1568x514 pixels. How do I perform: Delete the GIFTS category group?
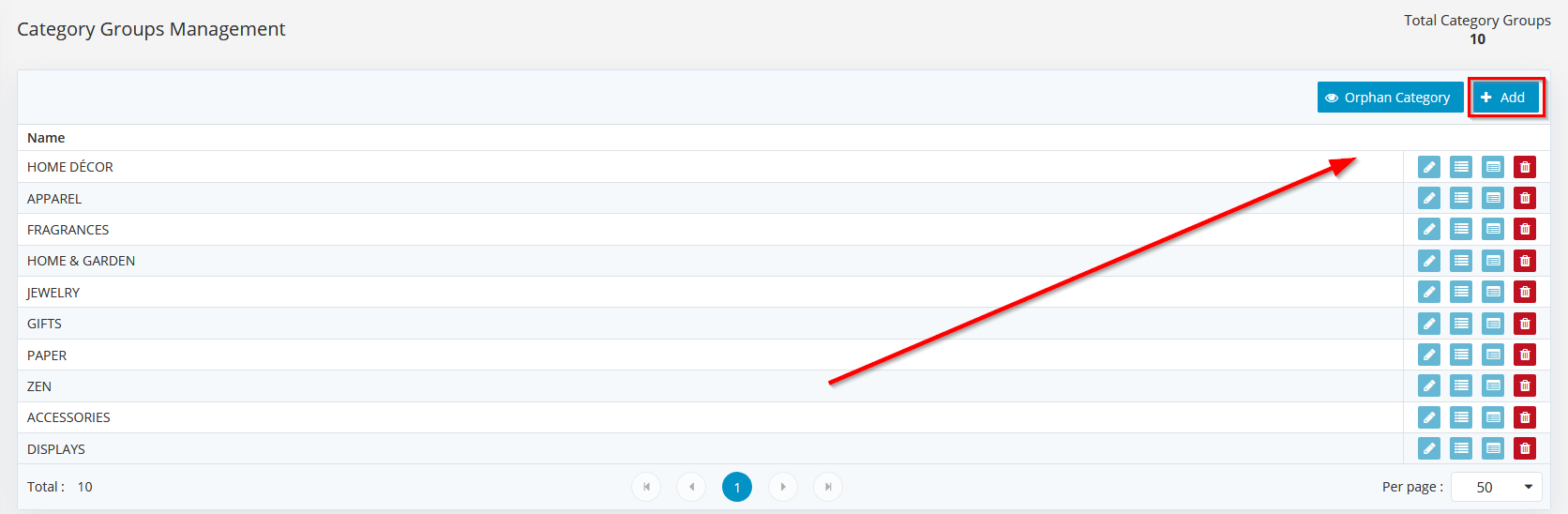pyautogui.click(x=1525, y=324)
